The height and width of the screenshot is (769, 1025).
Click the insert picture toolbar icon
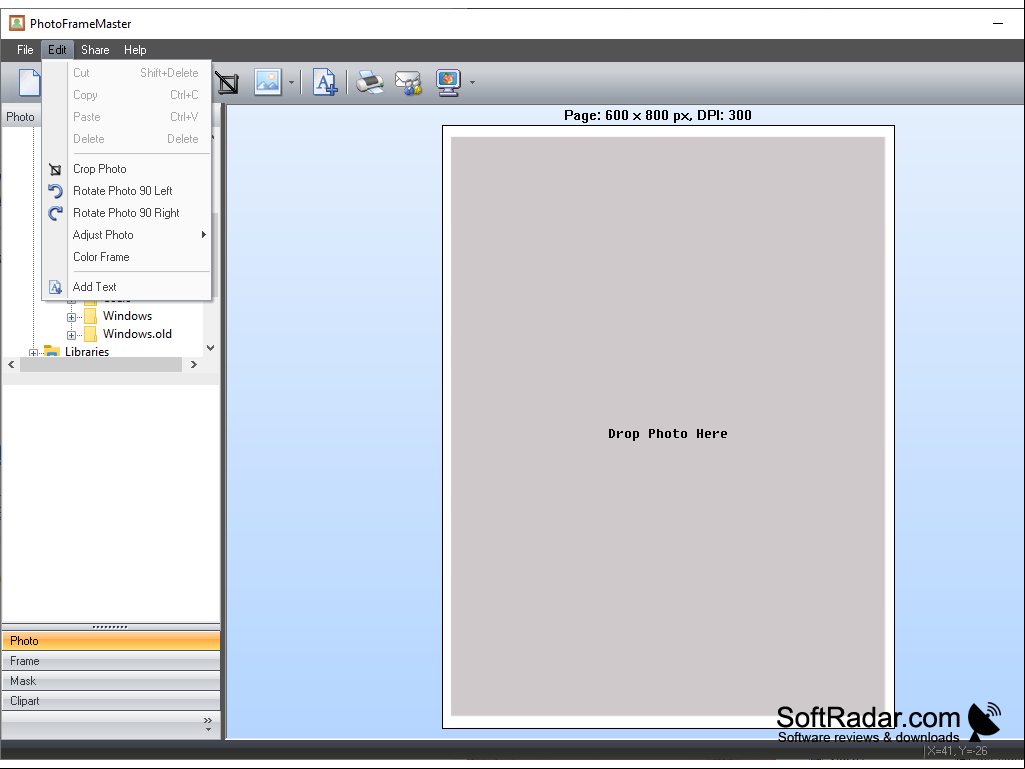pos(268,82)
